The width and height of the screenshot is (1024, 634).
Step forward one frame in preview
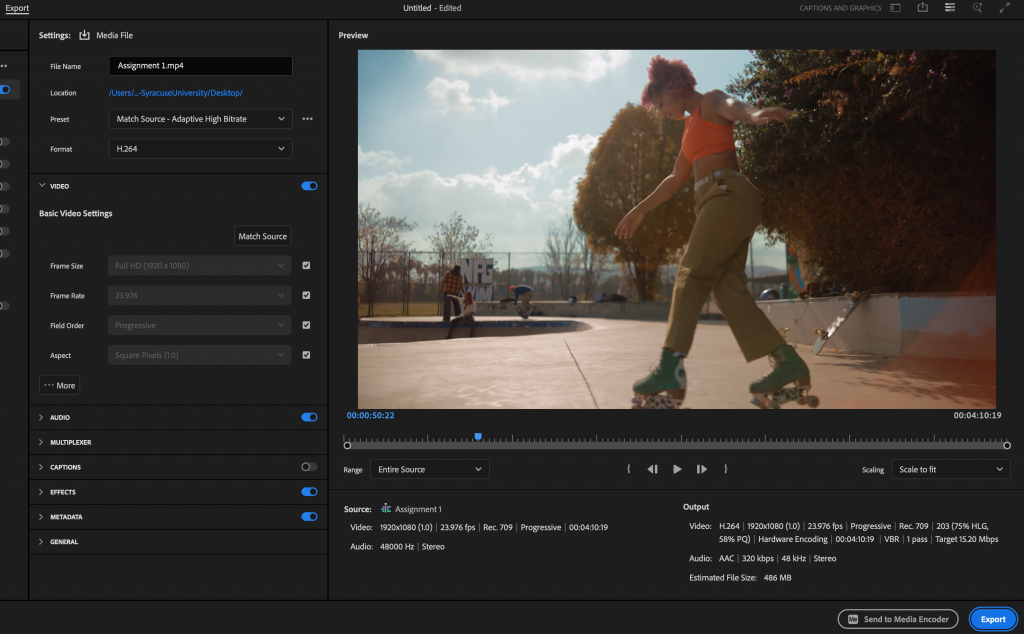(702, 469)
